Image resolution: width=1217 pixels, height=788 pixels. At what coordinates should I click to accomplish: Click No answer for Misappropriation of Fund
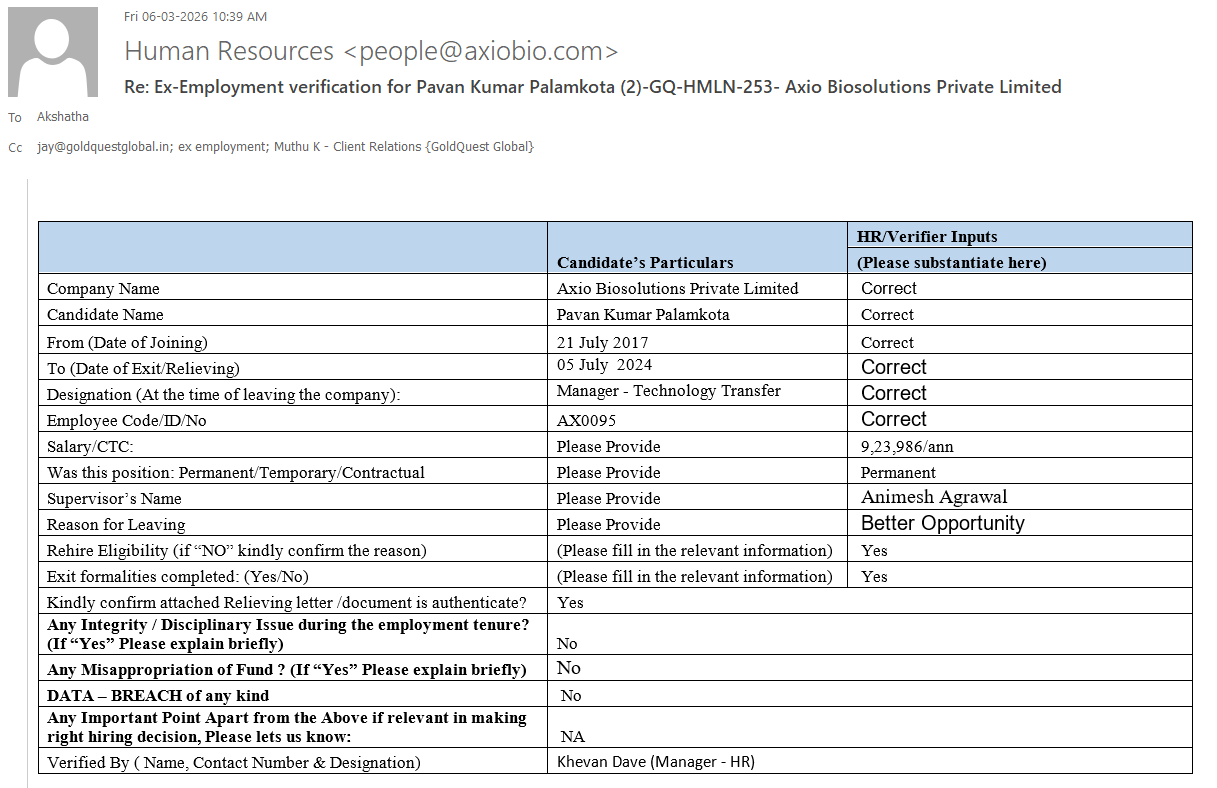point(568,668)
